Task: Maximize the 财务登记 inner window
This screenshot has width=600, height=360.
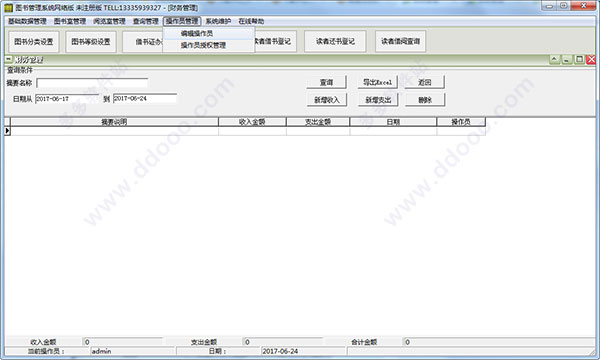Action: click(579, 59)
